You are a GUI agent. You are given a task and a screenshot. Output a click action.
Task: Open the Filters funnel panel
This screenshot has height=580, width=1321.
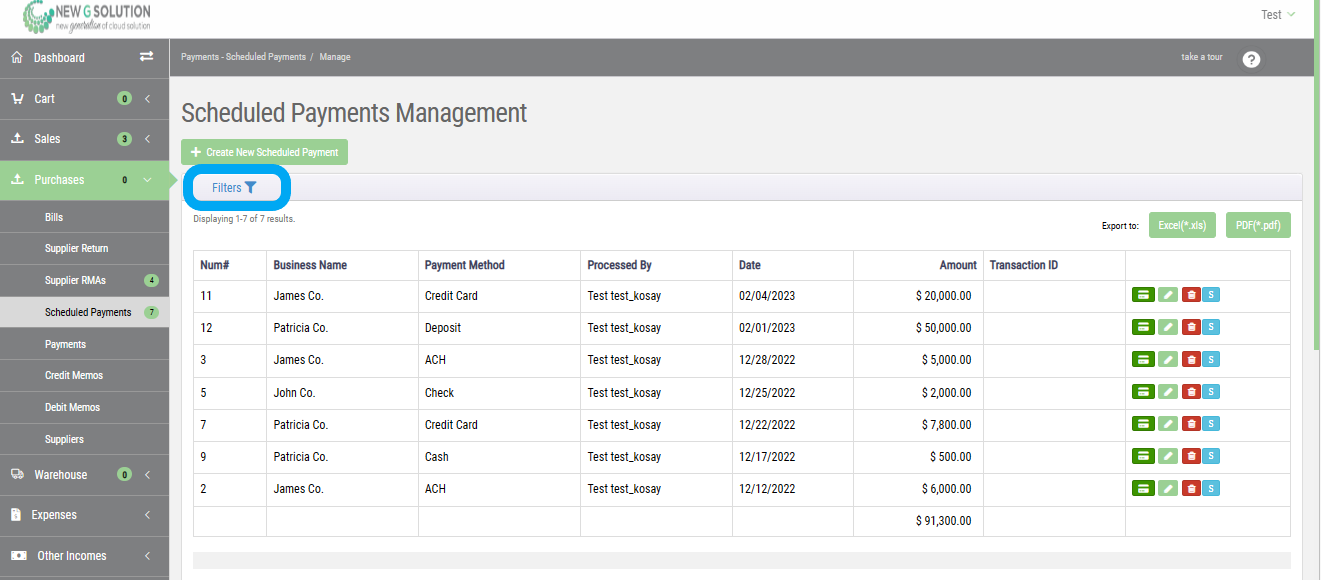[x=236, y=187]
